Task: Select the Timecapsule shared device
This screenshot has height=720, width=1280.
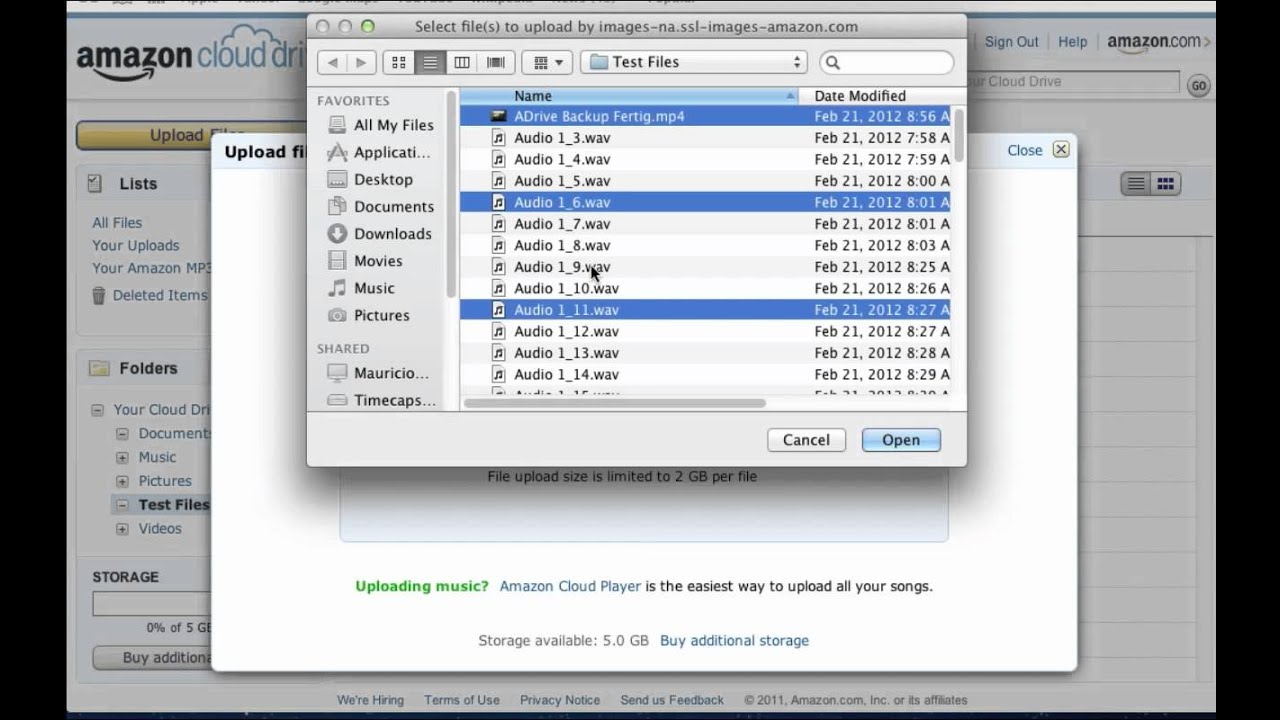Action: point(382,400)
